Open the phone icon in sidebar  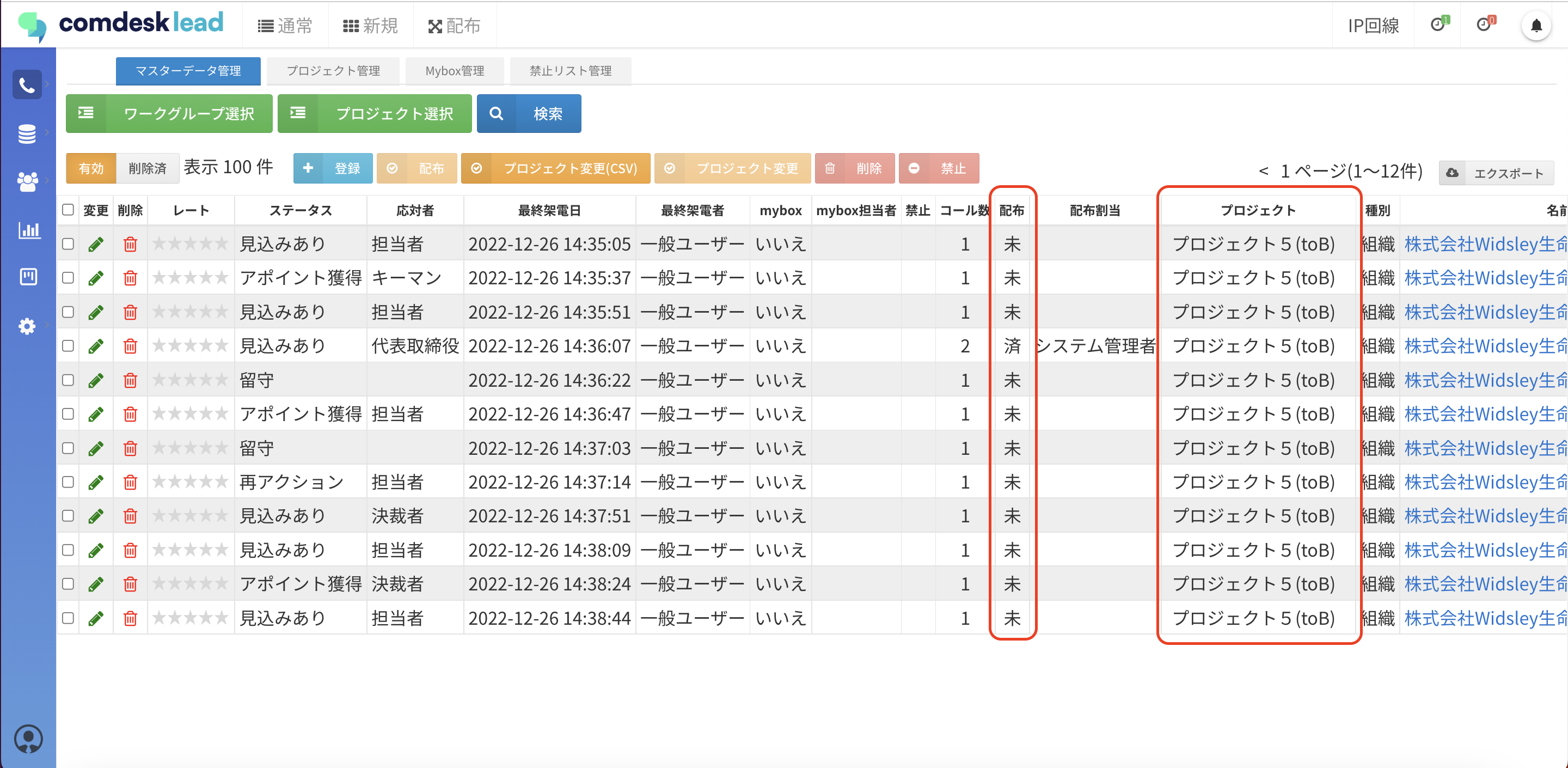(27, 86)
